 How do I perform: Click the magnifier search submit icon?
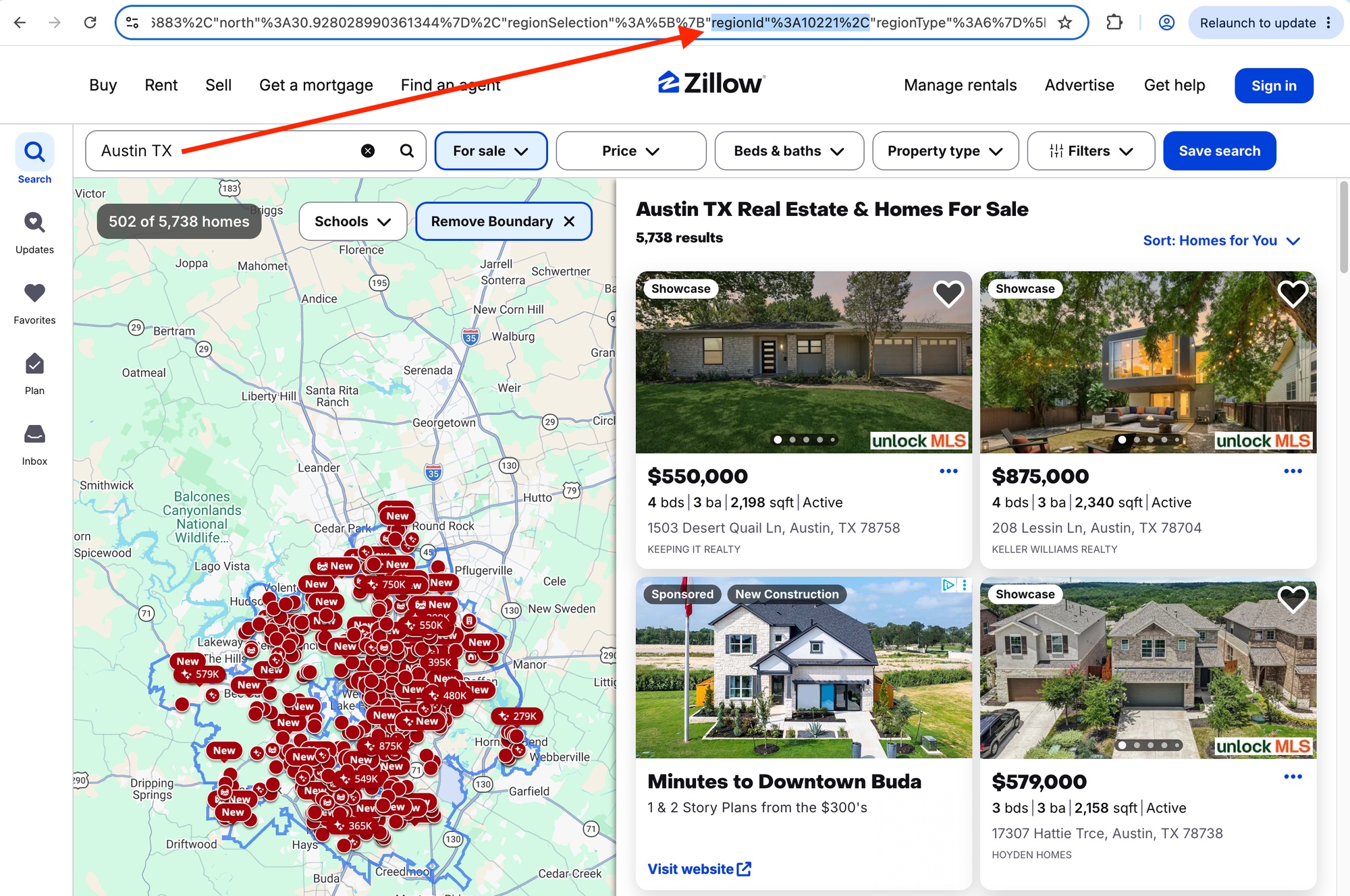pyautogui.click(x=407, y=151)
